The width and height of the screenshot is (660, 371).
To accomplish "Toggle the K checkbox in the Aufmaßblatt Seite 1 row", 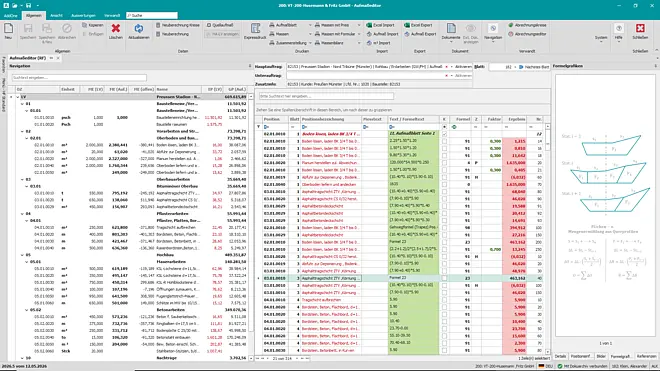I will point(444,134).
